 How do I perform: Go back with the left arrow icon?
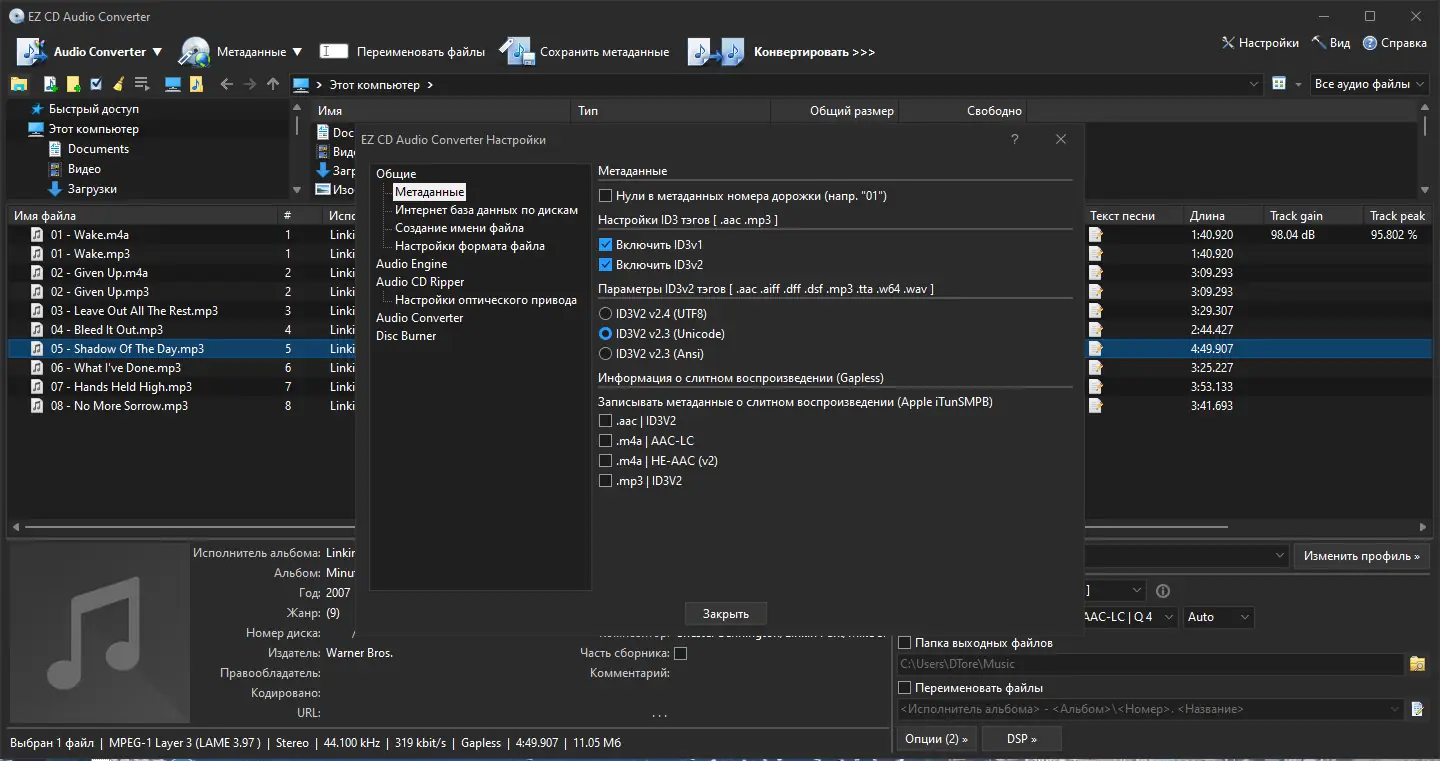click(x=226, y=85)
